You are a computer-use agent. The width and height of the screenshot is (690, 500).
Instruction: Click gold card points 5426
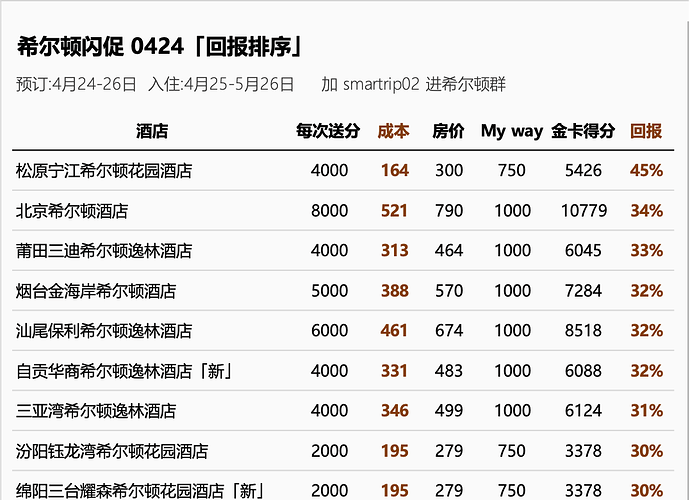point(583,171)
